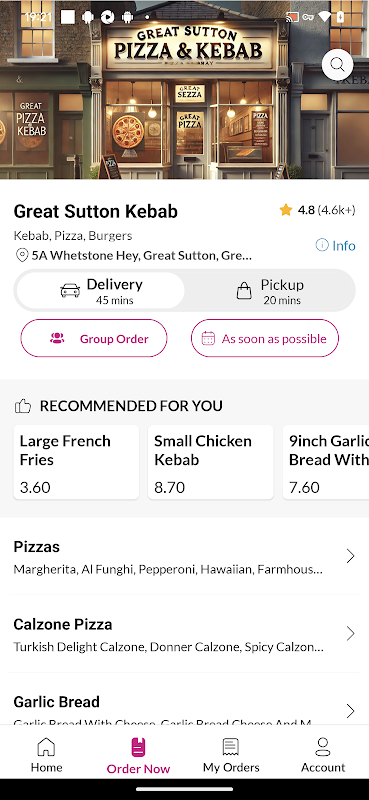Open the As soon as possible scheduler

point(264,338)
